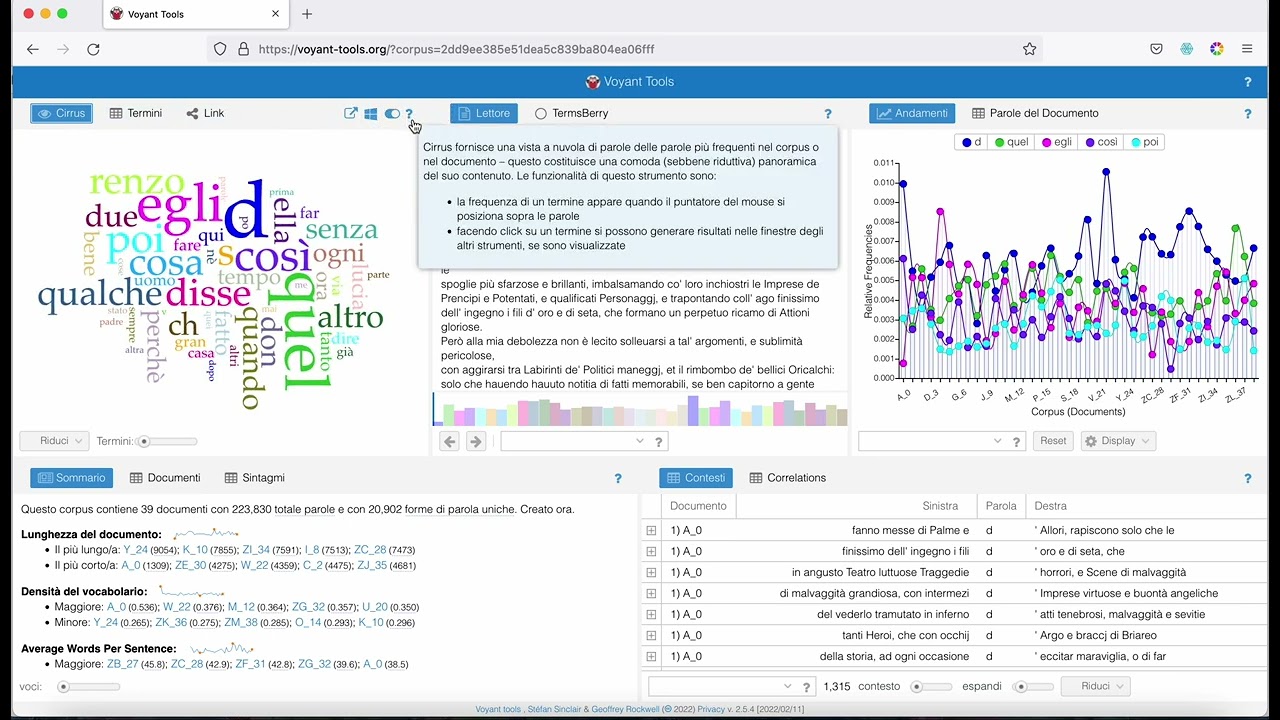Go to previous page in the reader
The width and height of the screenshot is (1280, 720).
(x=449, y=441)
